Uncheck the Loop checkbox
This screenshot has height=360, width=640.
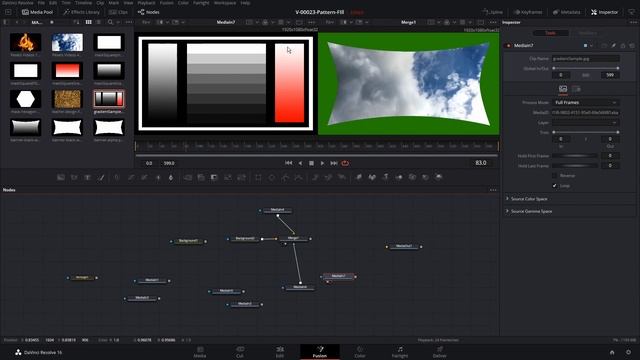pyautogui.click(x=554, y=186)
